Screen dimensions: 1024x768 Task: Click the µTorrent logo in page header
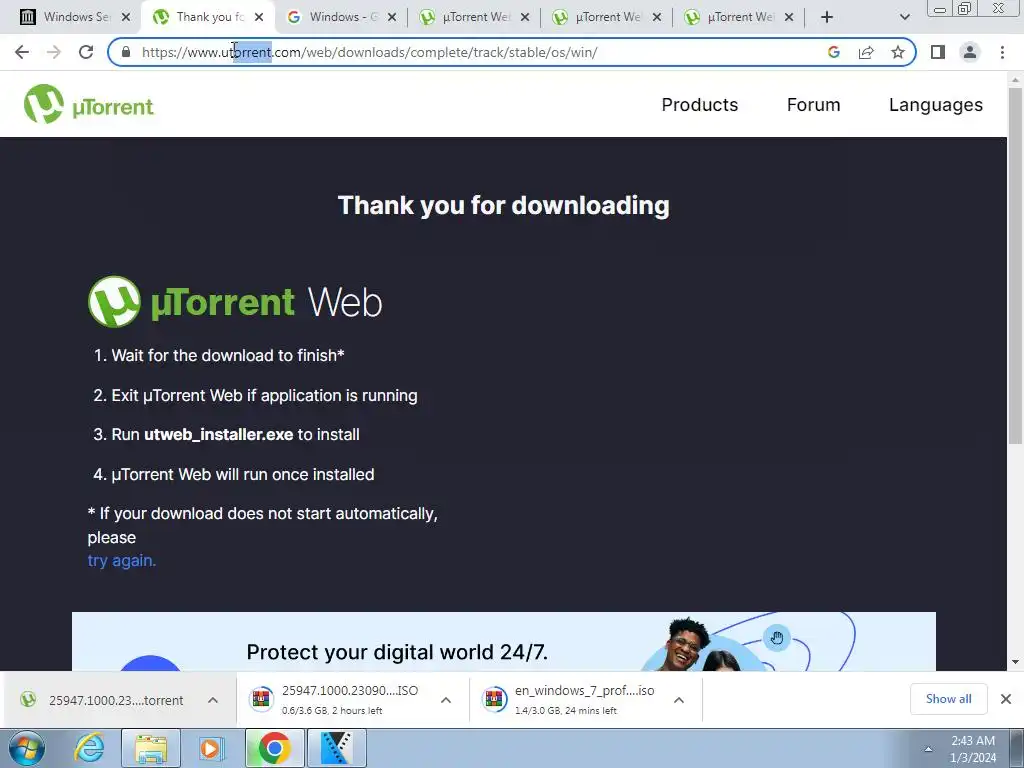tap(89, 104)
